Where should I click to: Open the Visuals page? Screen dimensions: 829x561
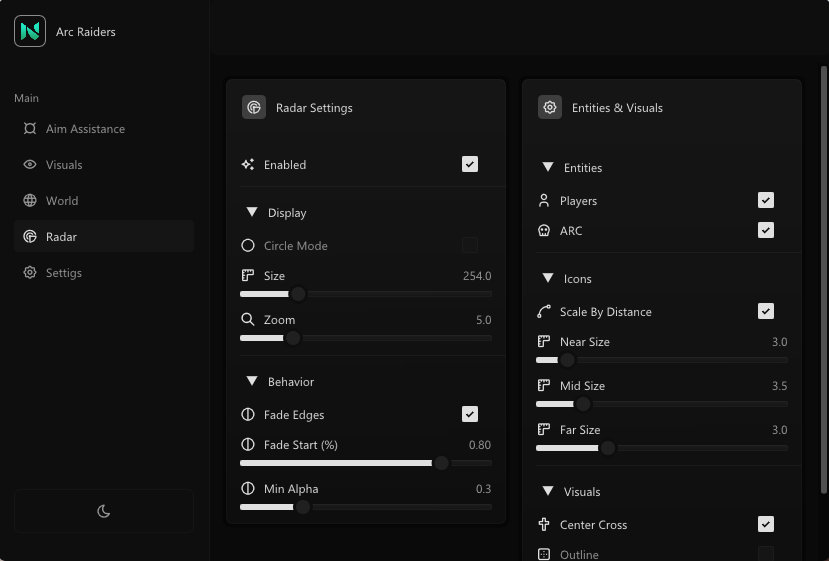[104, 164]
